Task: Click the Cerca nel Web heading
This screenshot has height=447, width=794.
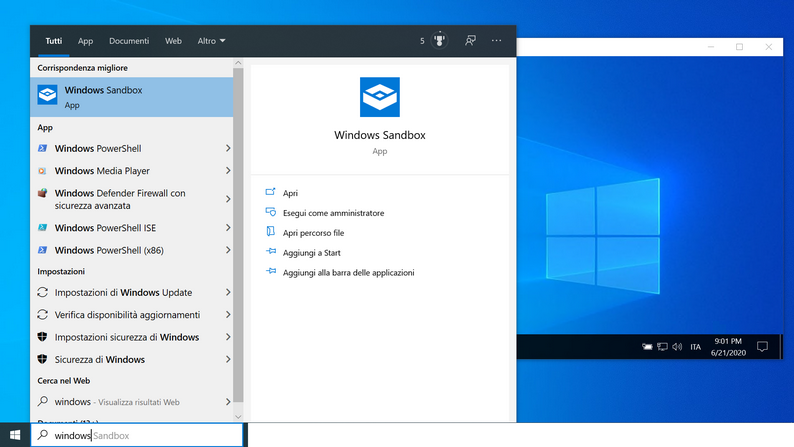Action: pos(63,381)
